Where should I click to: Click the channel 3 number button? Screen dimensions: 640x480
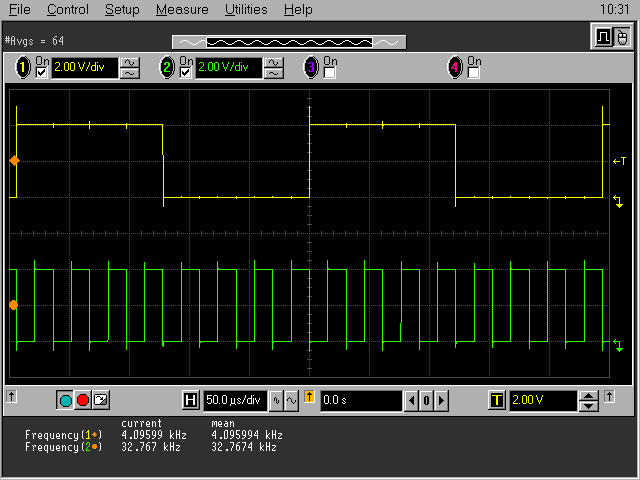coord(311,68)
